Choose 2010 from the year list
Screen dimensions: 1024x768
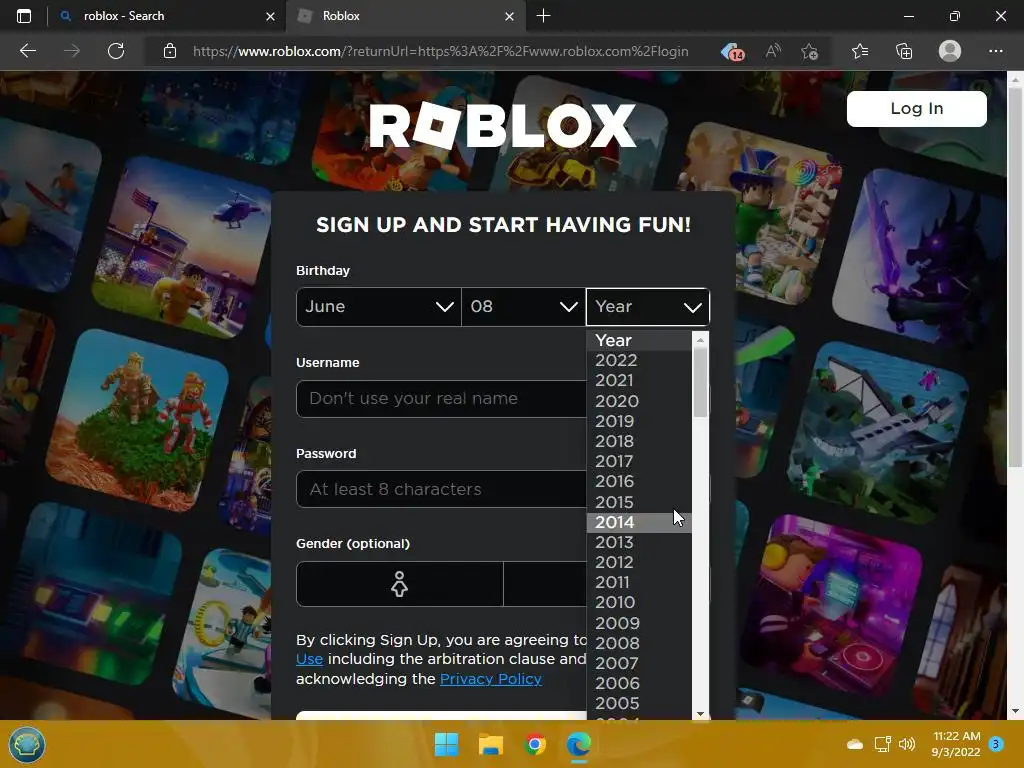tap(639, 602)
